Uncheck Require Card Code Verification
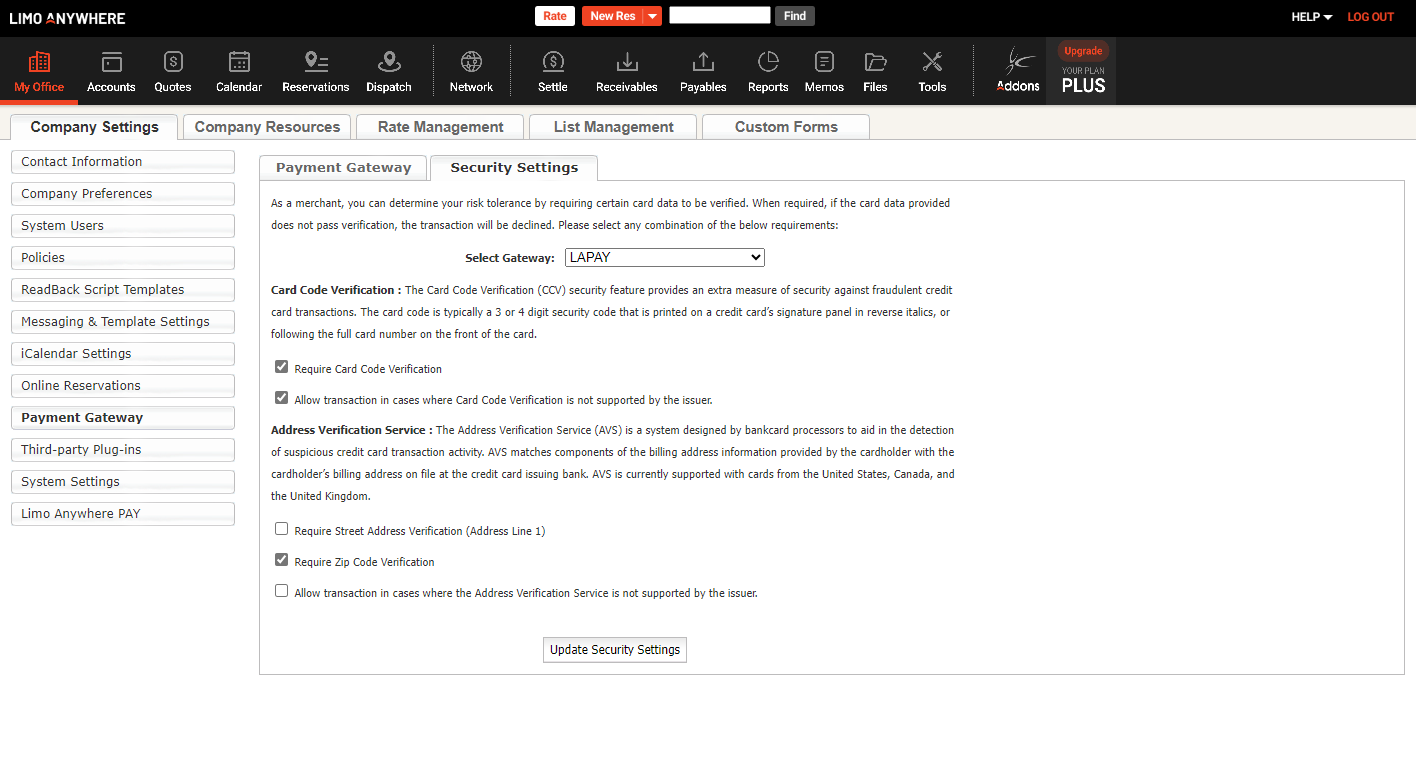The width and height of the screenshot is (1416, 775). (x=282, y=367)
